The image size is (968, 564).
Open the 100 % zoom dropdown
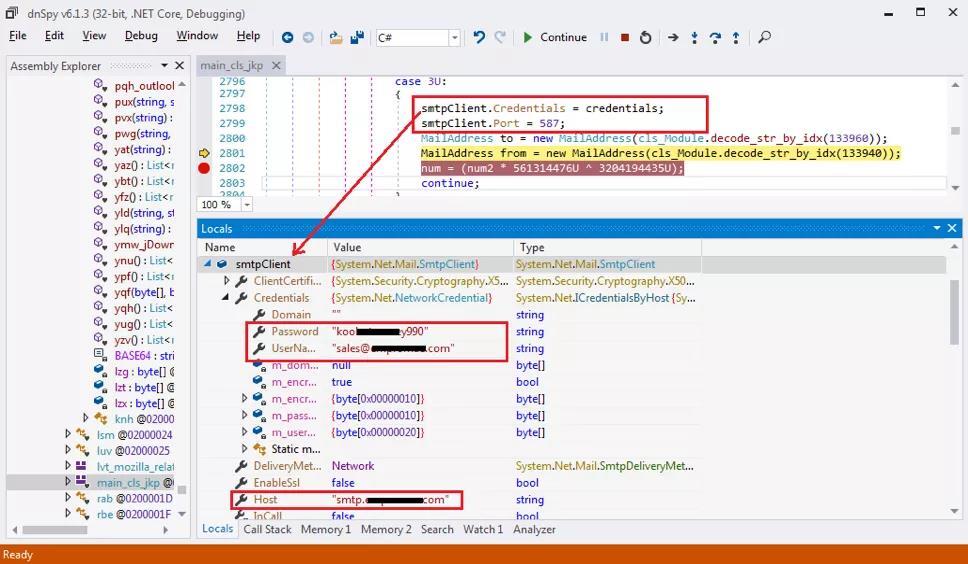(x=246, y=204)
